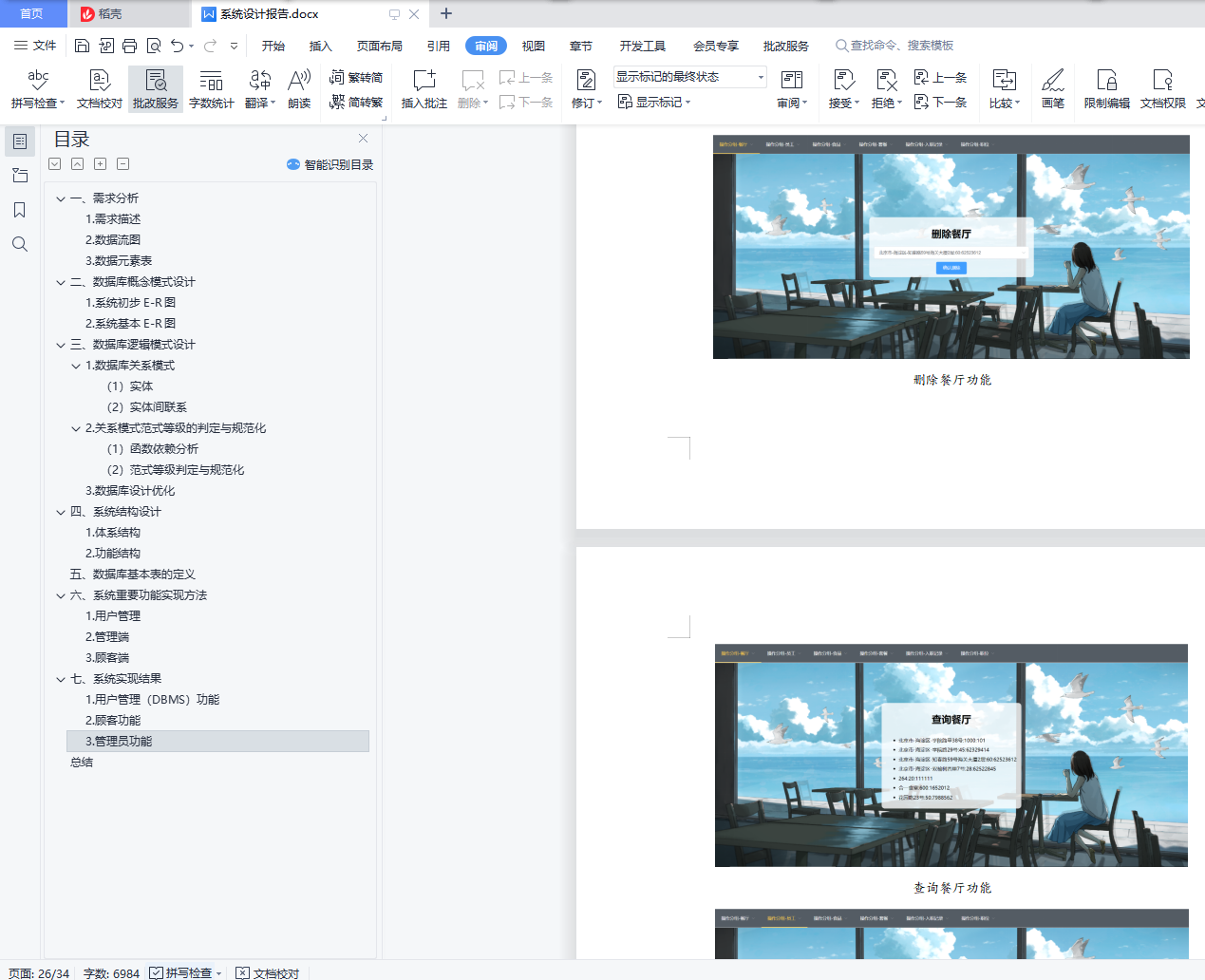This screenshot has height=980, width=1205.
Task: Open 批改服务 in the ribbon
Action: click(x=156, y=89)
